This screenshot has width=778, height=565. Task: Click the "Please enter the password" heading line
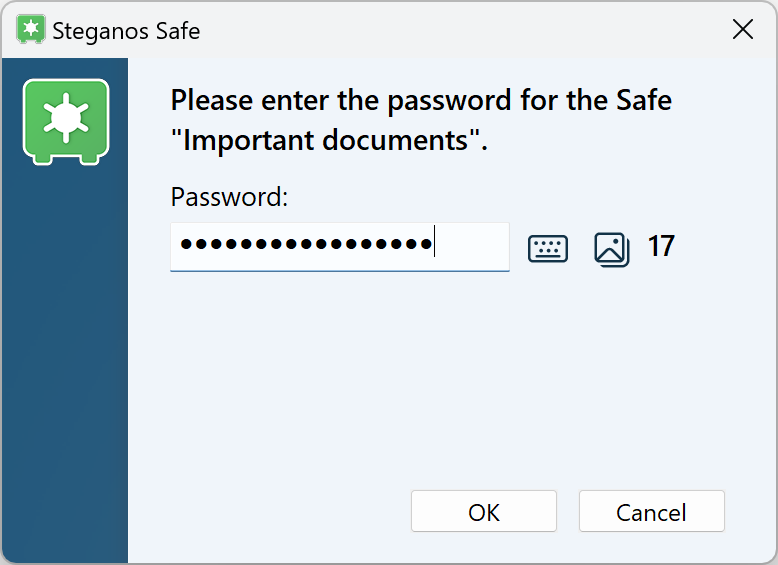point(421,101)
